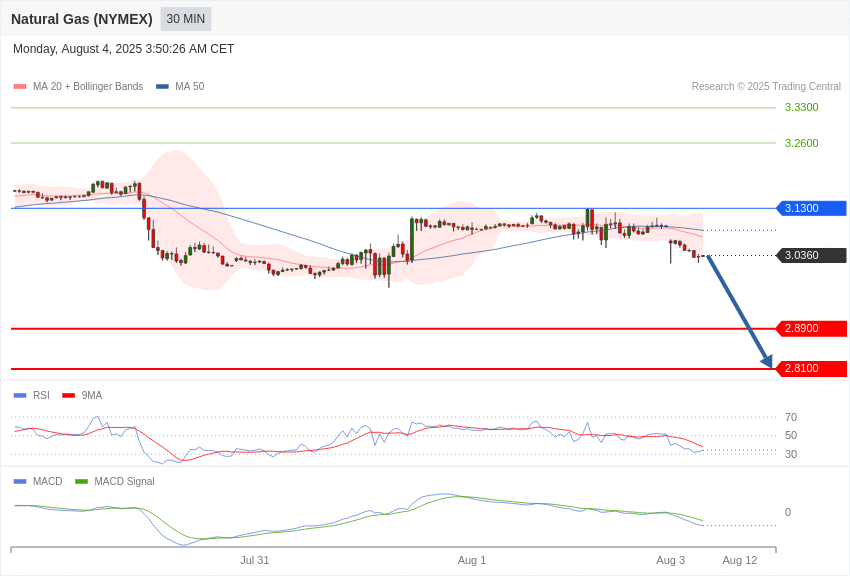The height and width of the screenshot is (576, 850).
Task: Click the MA 50 legend label
Action: 190,87
